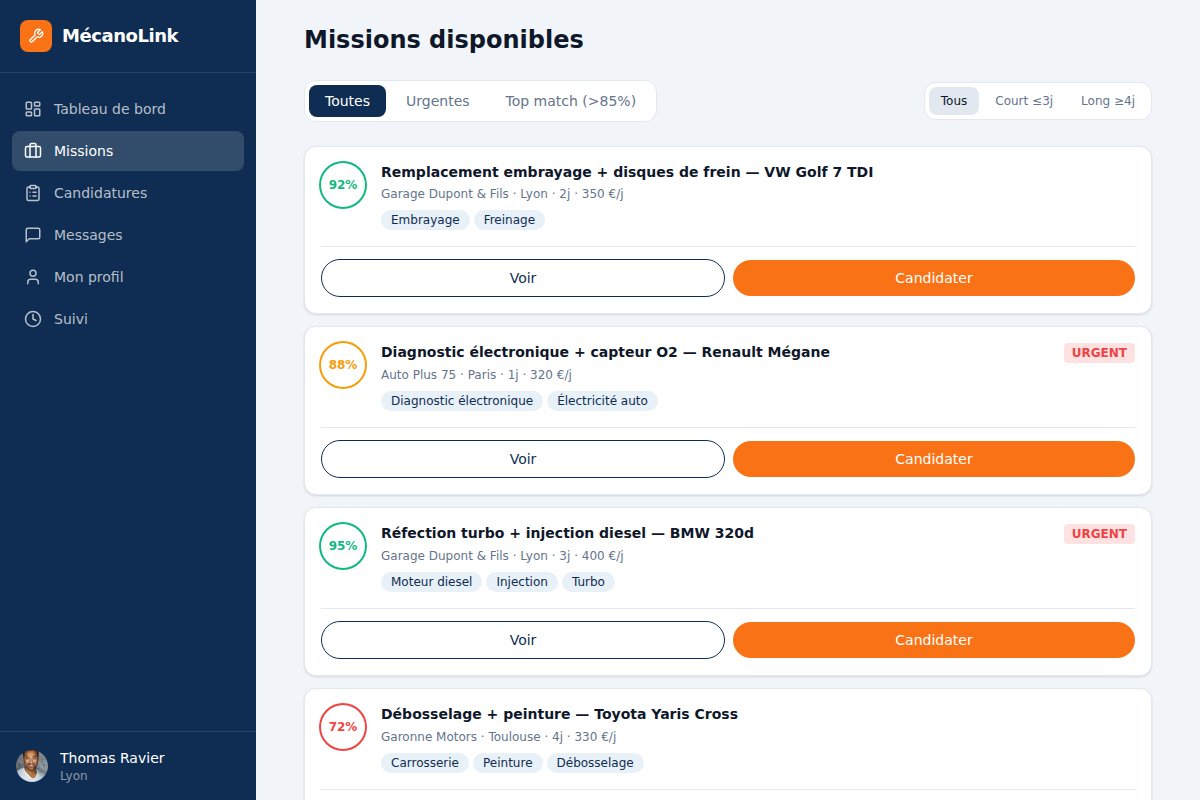Go to Messages section
1200x800 pixels.
[128, 235]
